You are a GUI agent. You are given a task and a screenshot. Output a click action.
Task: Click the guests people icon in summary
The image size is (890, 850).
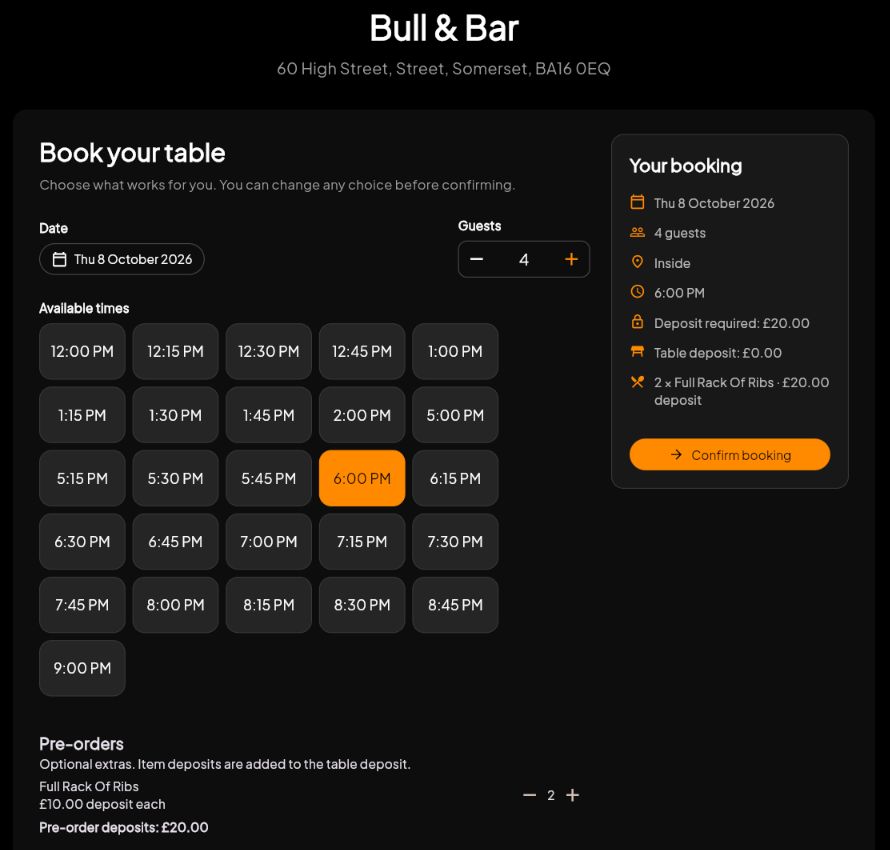(637, 232)
